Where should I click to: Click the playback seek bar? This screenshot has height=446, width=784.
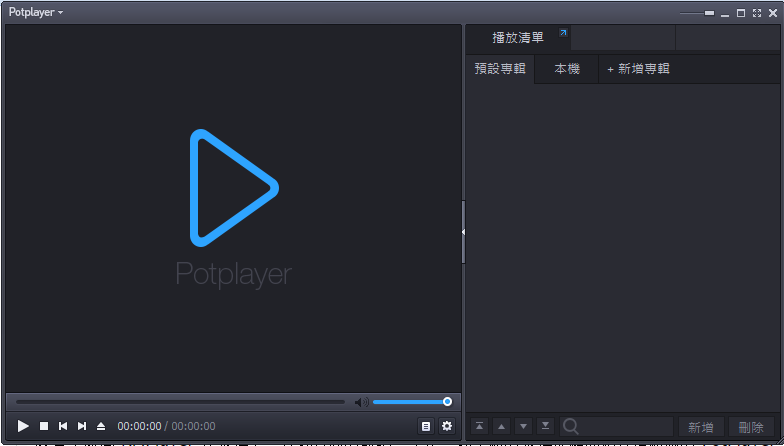180,402
